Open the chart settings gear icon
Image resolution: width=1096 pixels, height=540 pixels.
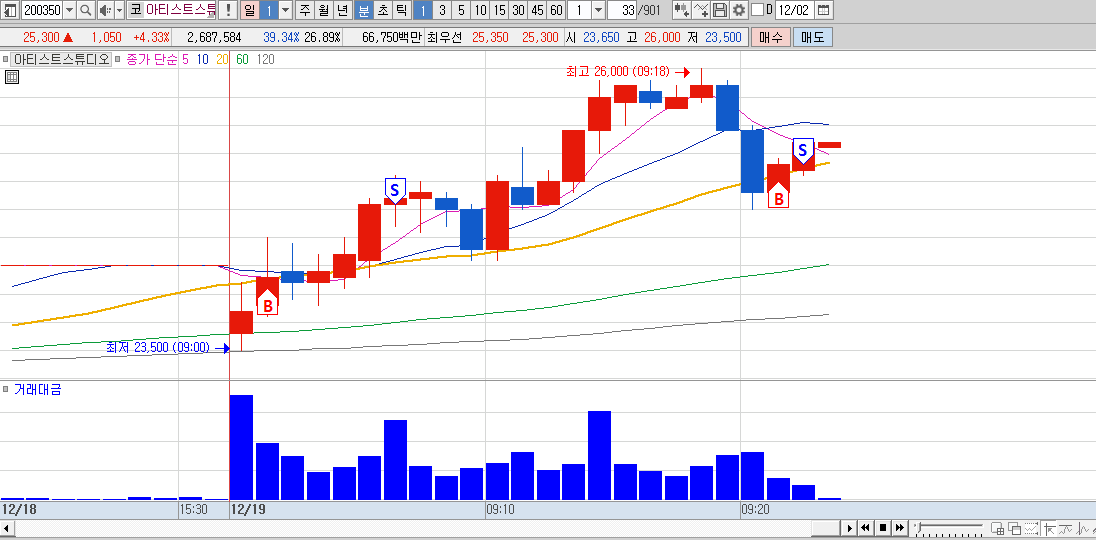pyautogui.click(x=740, y=10)
